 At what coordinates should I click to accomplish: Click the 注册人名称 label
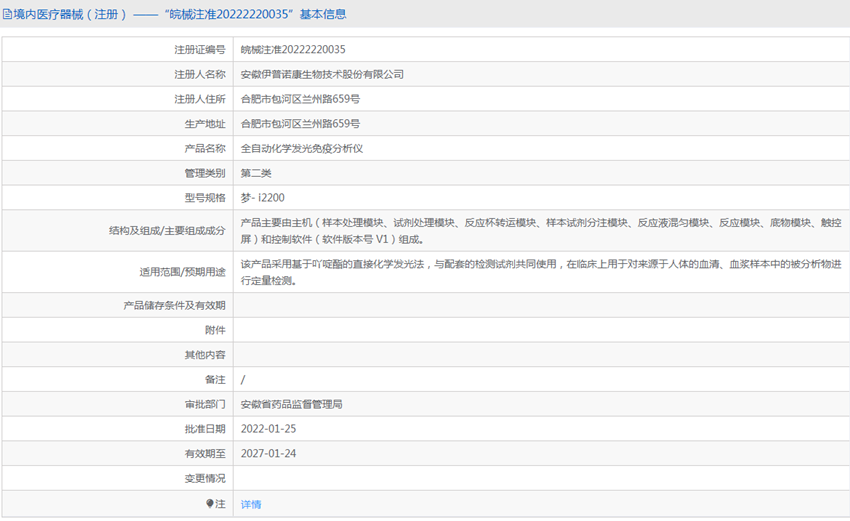click(x=199, y=75)
